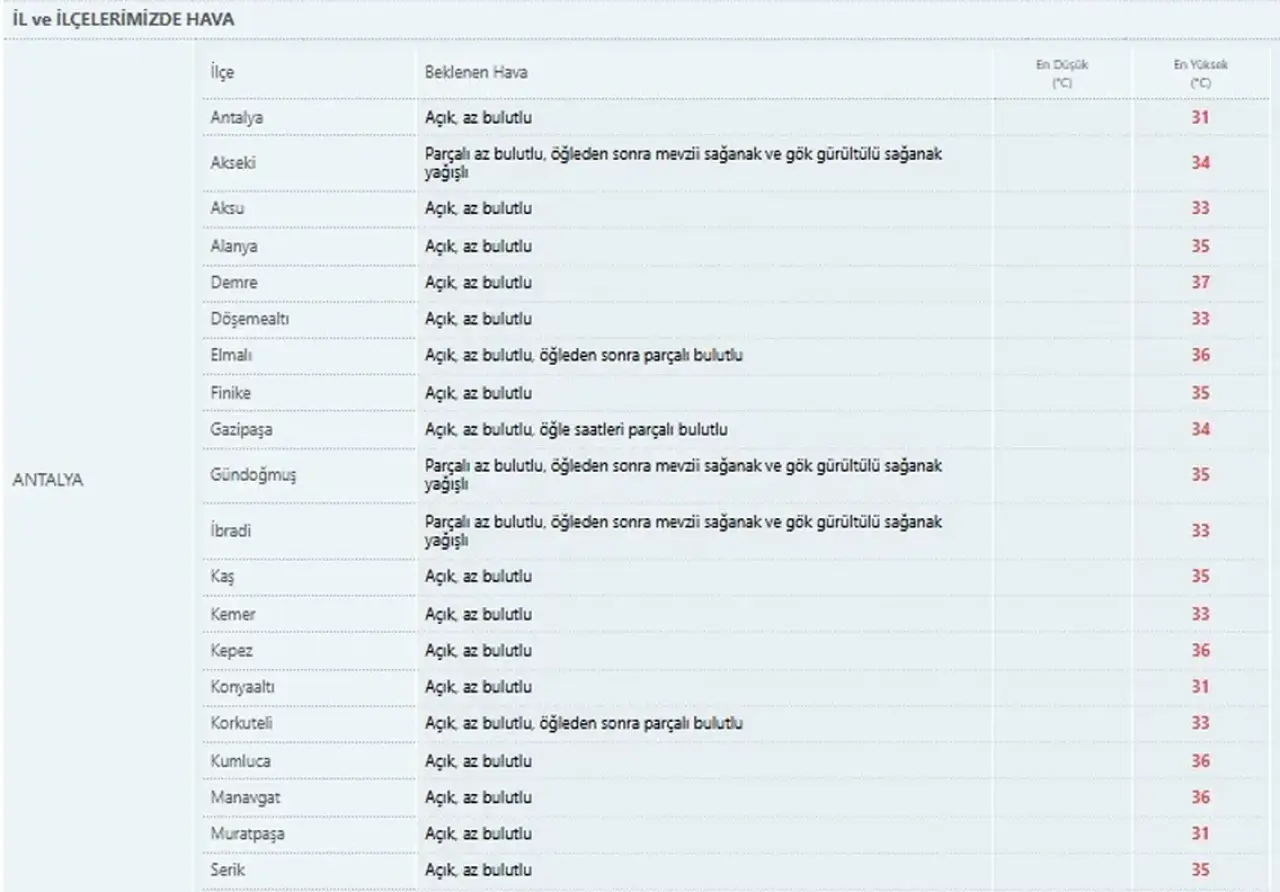Select the İbradi district entry
The image size is (1280, 892).
pos(230,531)
